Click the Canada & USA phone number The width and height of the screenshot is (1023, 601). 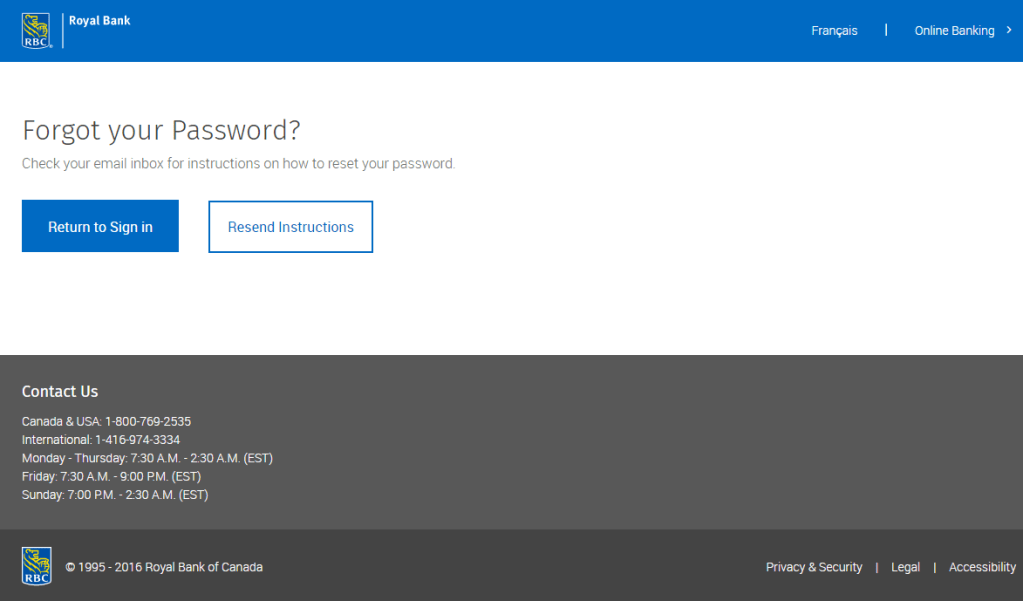(x=148, y=422)
